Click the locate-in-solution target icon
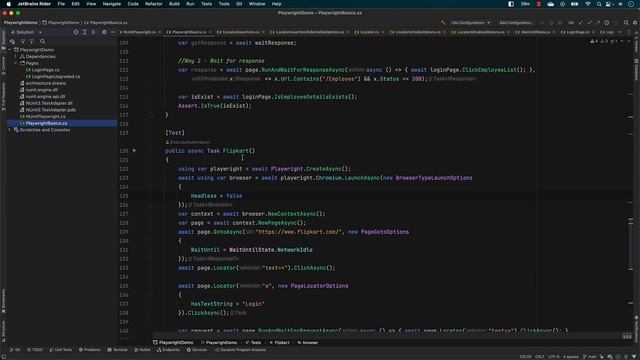The image size is (640, 360). [76, 32]
